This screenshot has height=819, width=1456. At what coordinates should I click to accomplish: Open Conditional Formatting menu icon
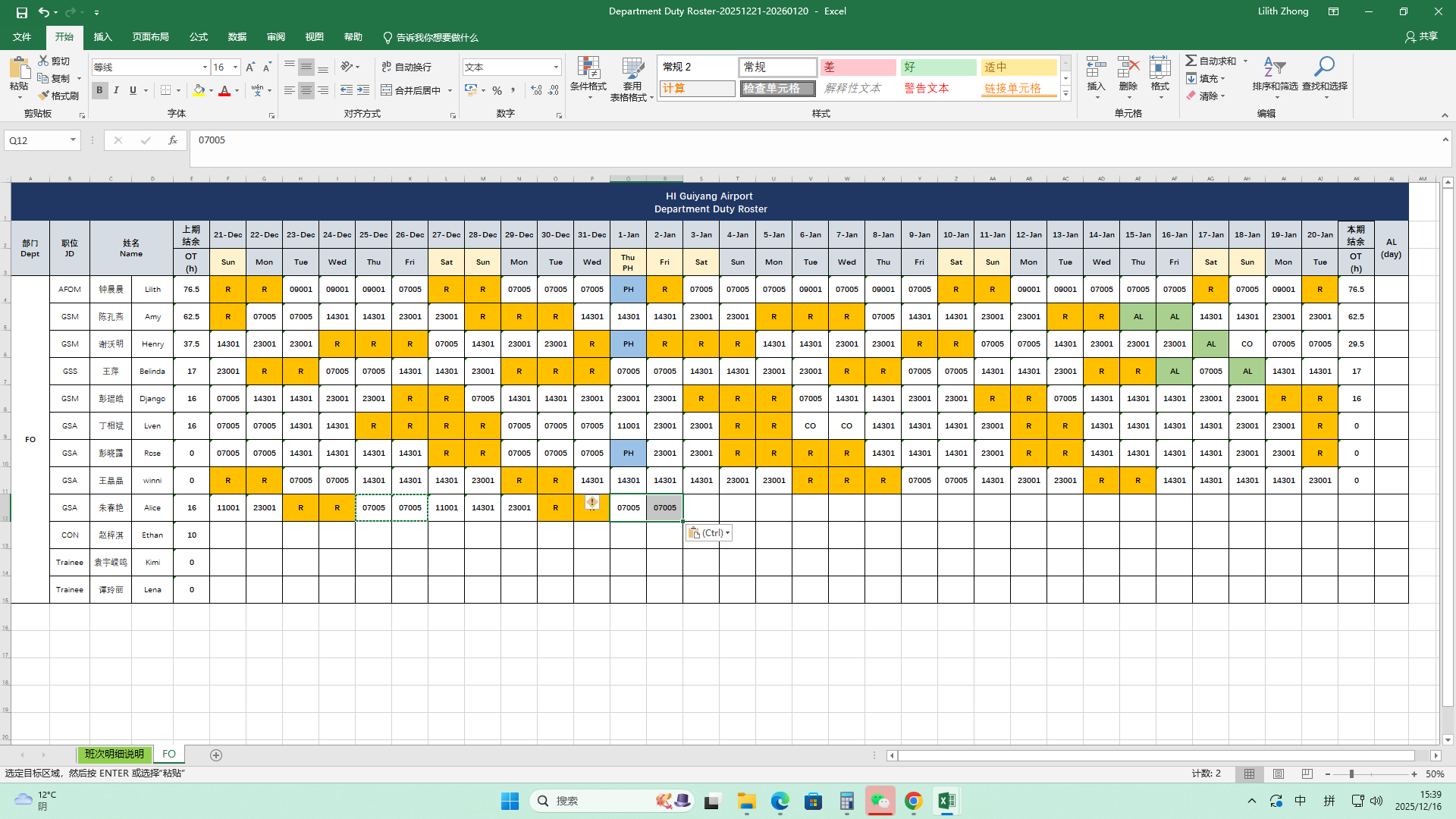pos(588,68)
